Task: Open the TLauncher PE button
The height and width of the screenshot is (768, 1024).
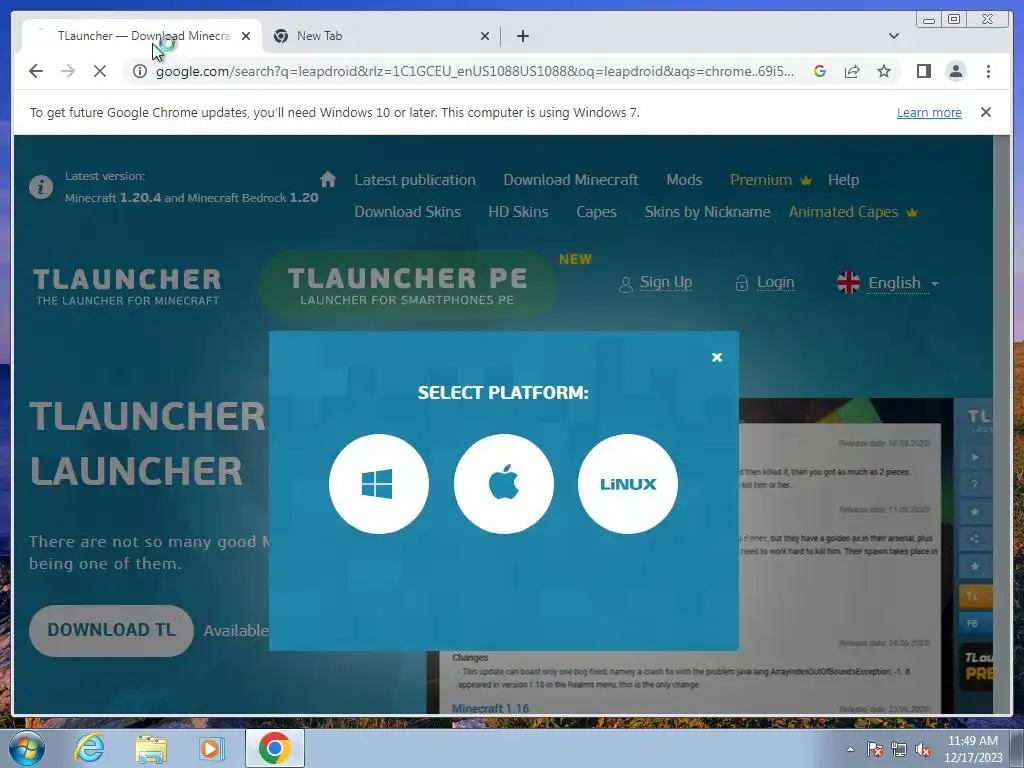Action: (407, 285)
